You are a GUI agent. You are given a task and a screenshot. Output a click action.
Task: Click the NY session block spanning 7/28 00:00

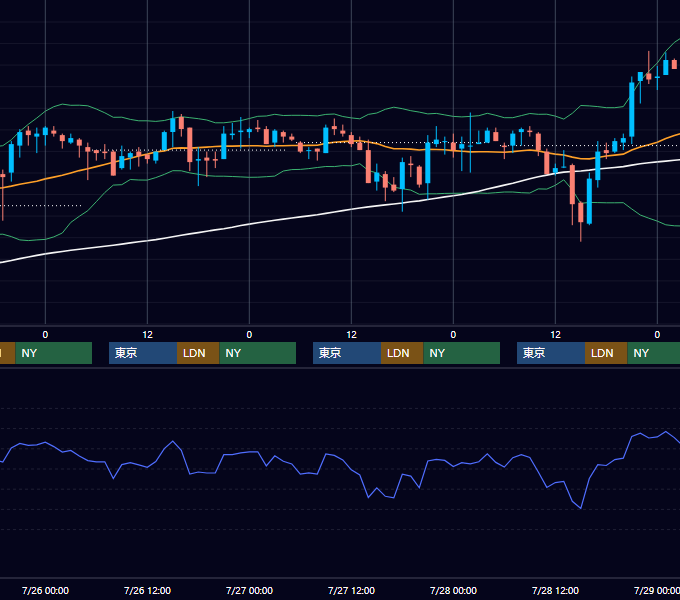[461, 353]
